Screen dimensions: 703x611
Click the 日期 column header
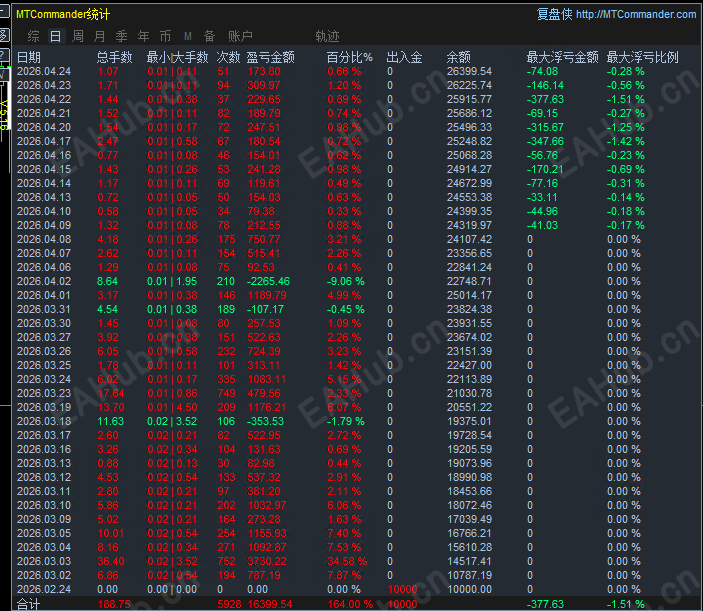[x=29, y=57]
